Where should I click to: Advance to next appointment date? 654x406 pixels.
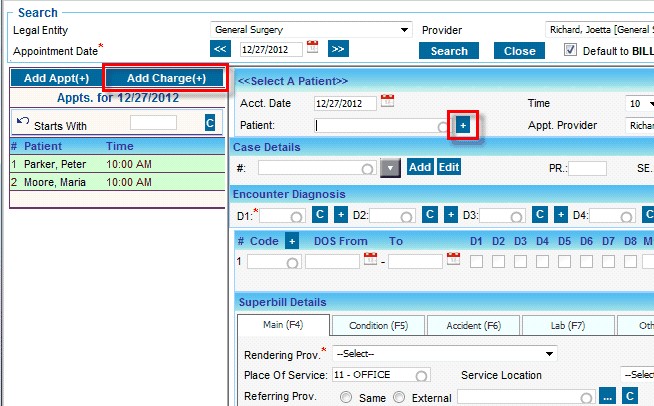click(338, 48)
